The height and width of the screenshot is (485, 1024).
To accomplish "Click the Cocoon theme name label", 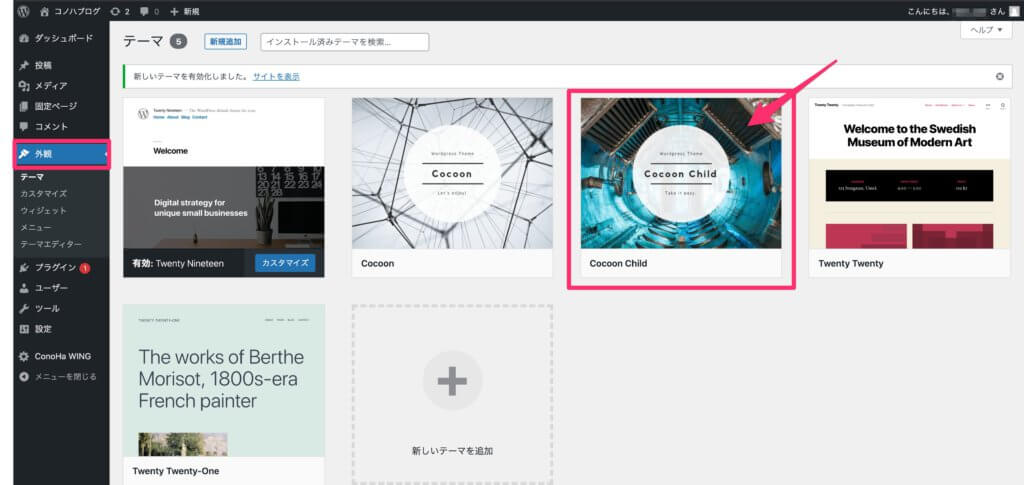I will 377,264.
